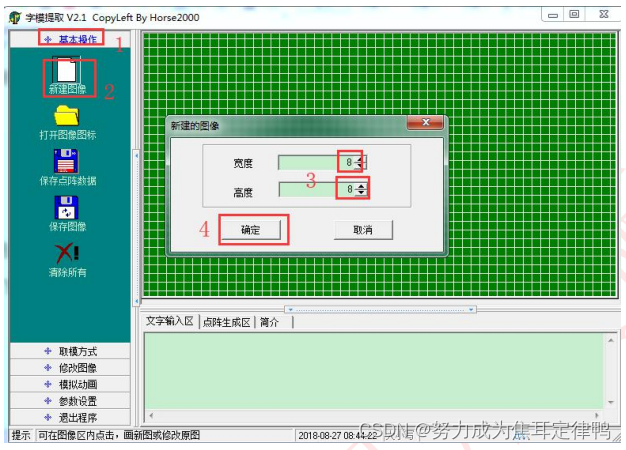The width and height of the screenshot is (626, 450).
Task: Expand the 模拟动画 section
Action: [70, 384]
